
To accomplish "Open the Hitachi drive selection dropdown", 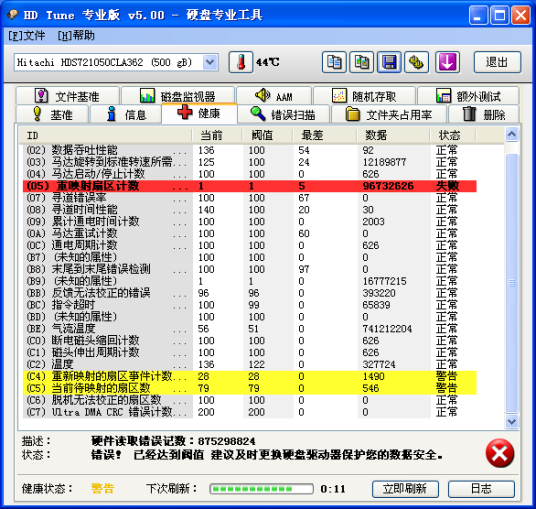I will pyautogui.click(x=210, y=62).
